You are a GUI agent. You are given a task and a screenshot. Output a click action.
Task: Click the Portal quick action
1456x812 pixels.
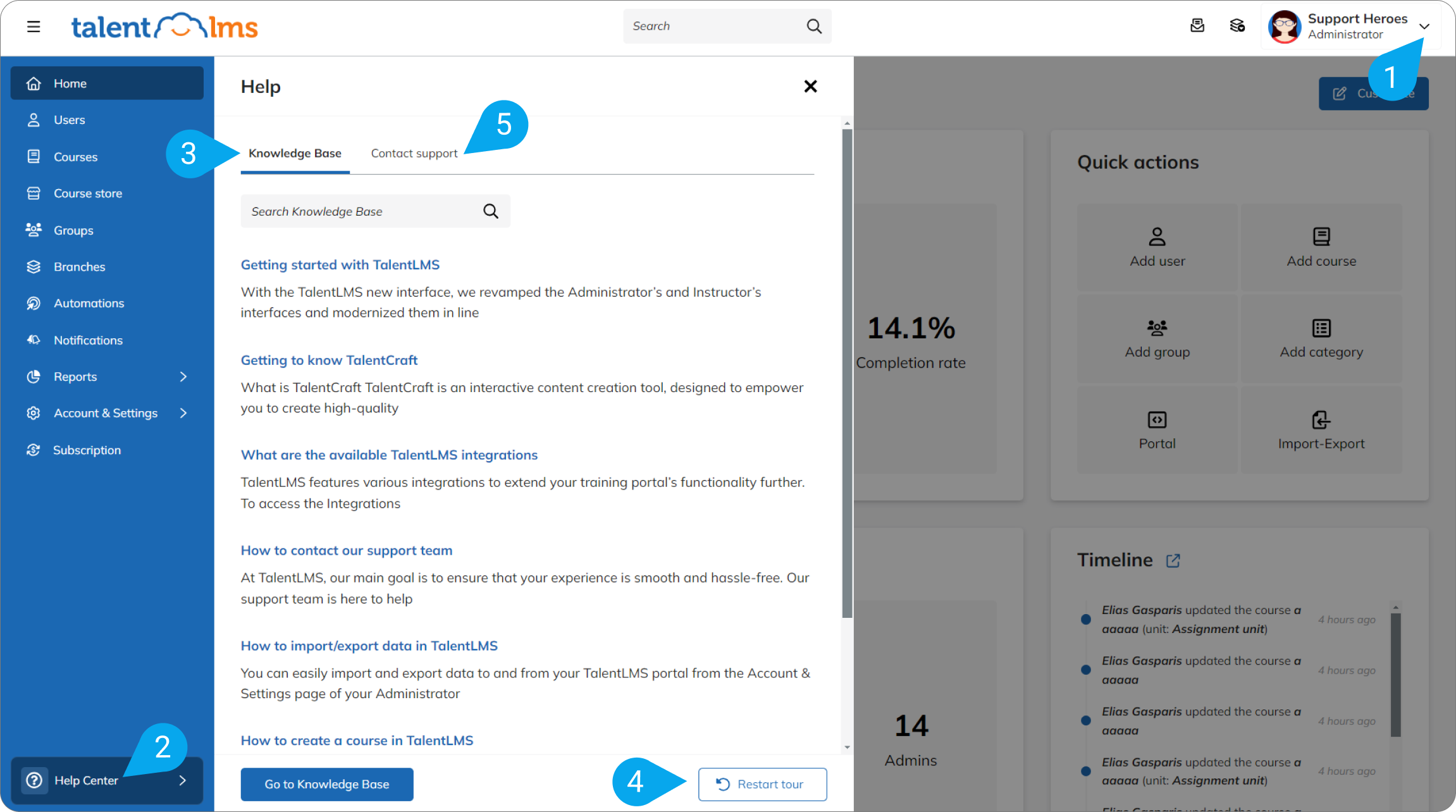click(1157, 431)
